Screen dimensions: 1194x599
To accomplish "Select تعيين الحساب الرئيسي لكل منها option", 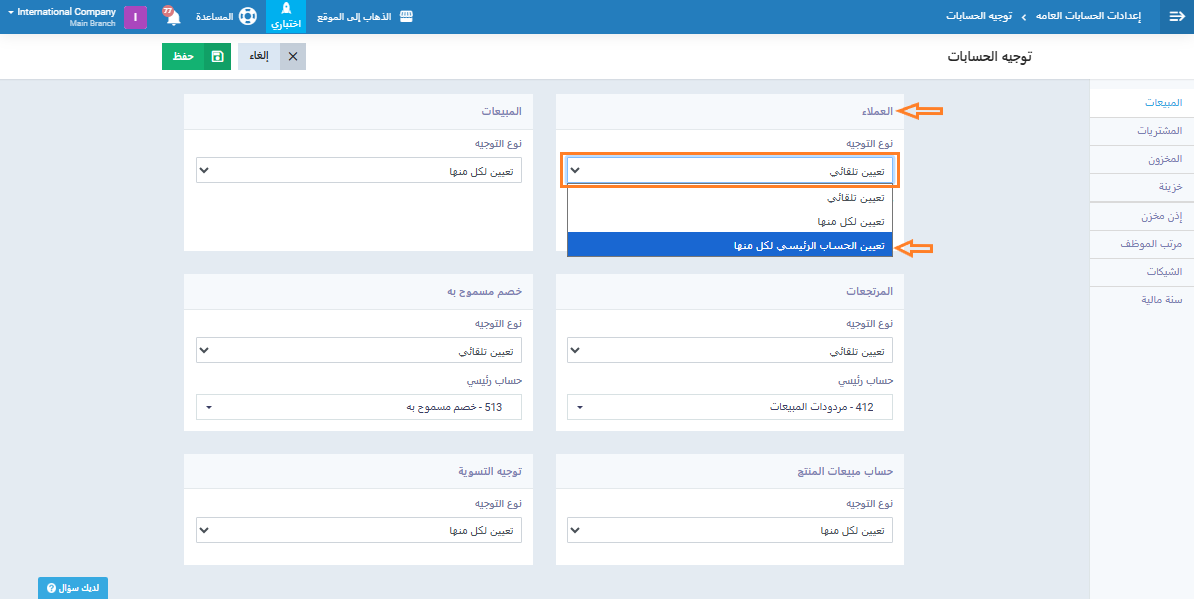I will [730, 245].
